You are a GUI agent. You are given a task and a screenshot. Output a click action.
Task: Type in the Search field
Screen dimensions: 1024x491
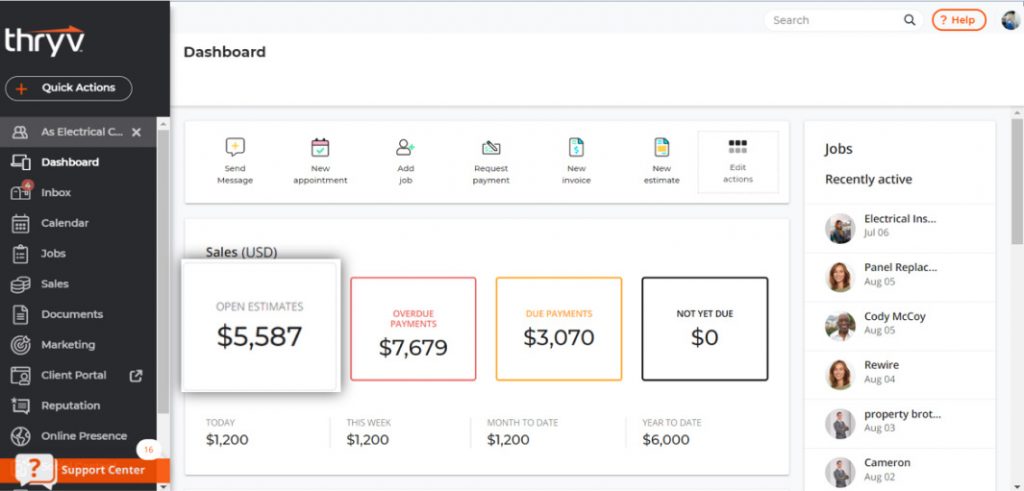(835, 20)
